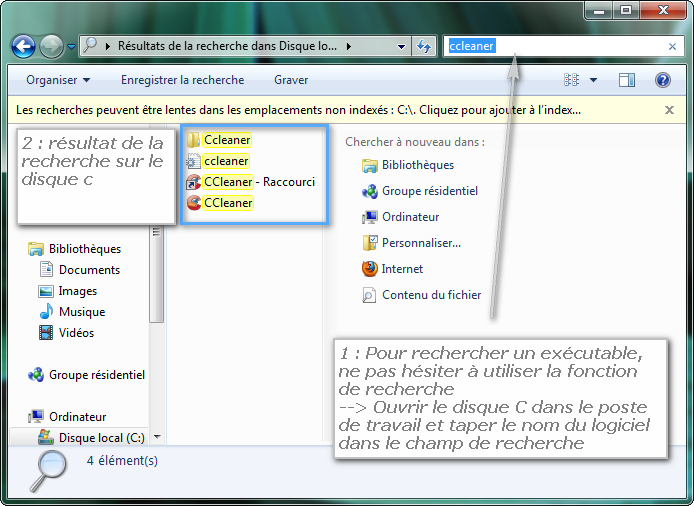
Task: Open the Organiser menu
Action: coord(58,80)
